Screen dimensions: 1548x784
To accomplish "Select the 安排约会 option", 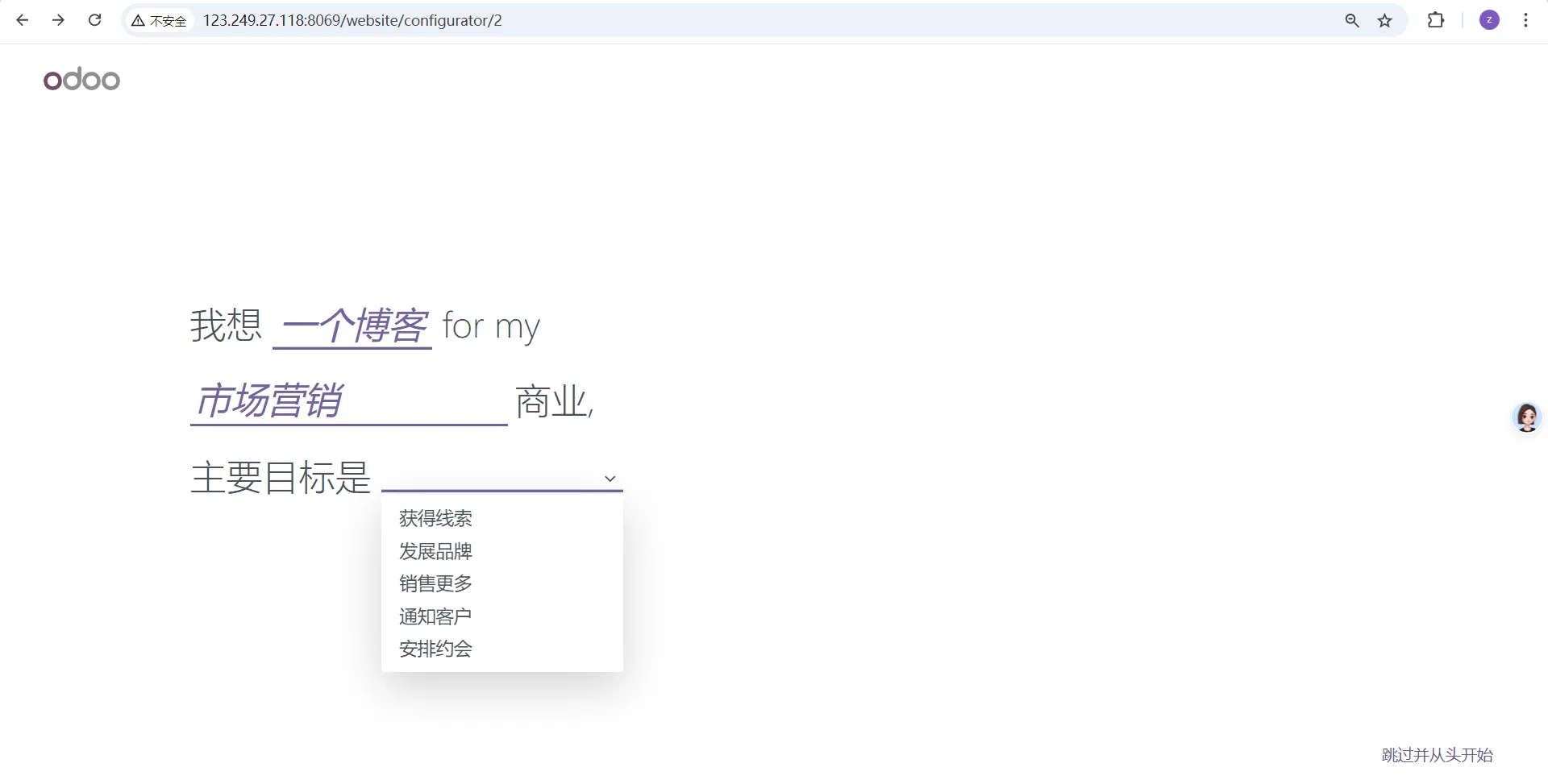I will pyautogui.click(x=435, y=649).
